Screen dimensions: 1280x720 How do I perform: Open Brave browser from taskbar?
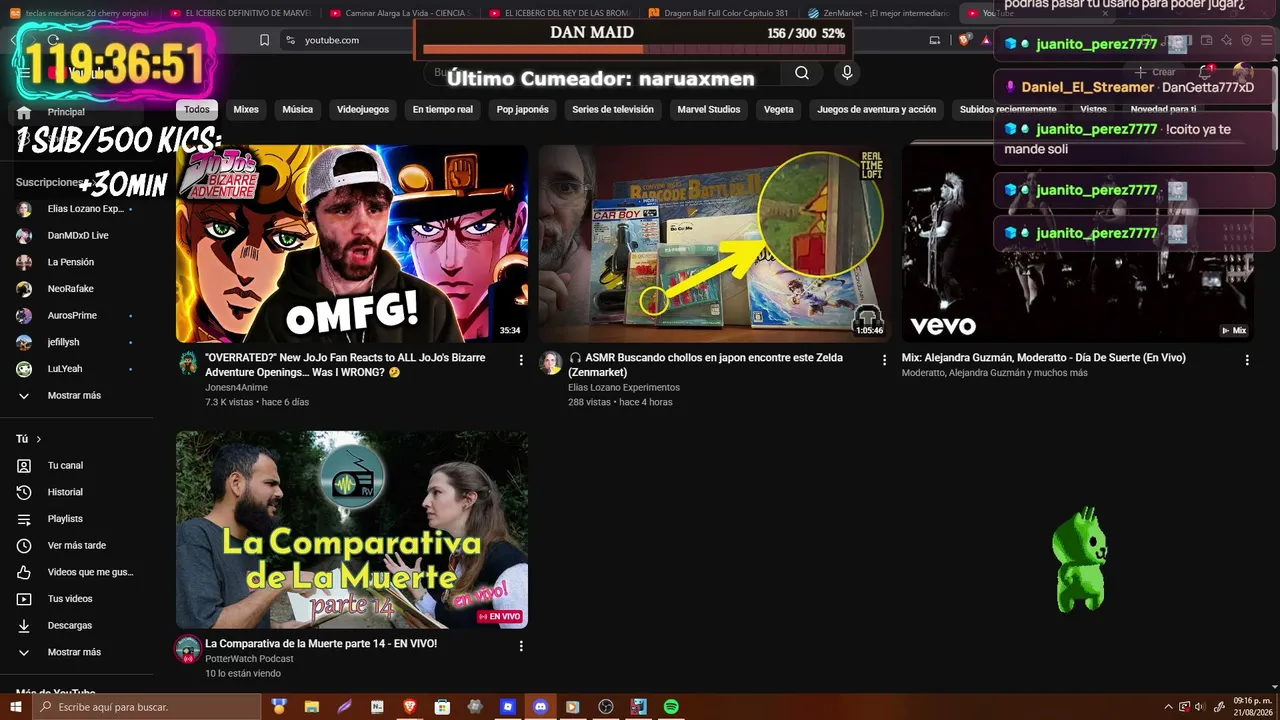click(x=410, y=707)
